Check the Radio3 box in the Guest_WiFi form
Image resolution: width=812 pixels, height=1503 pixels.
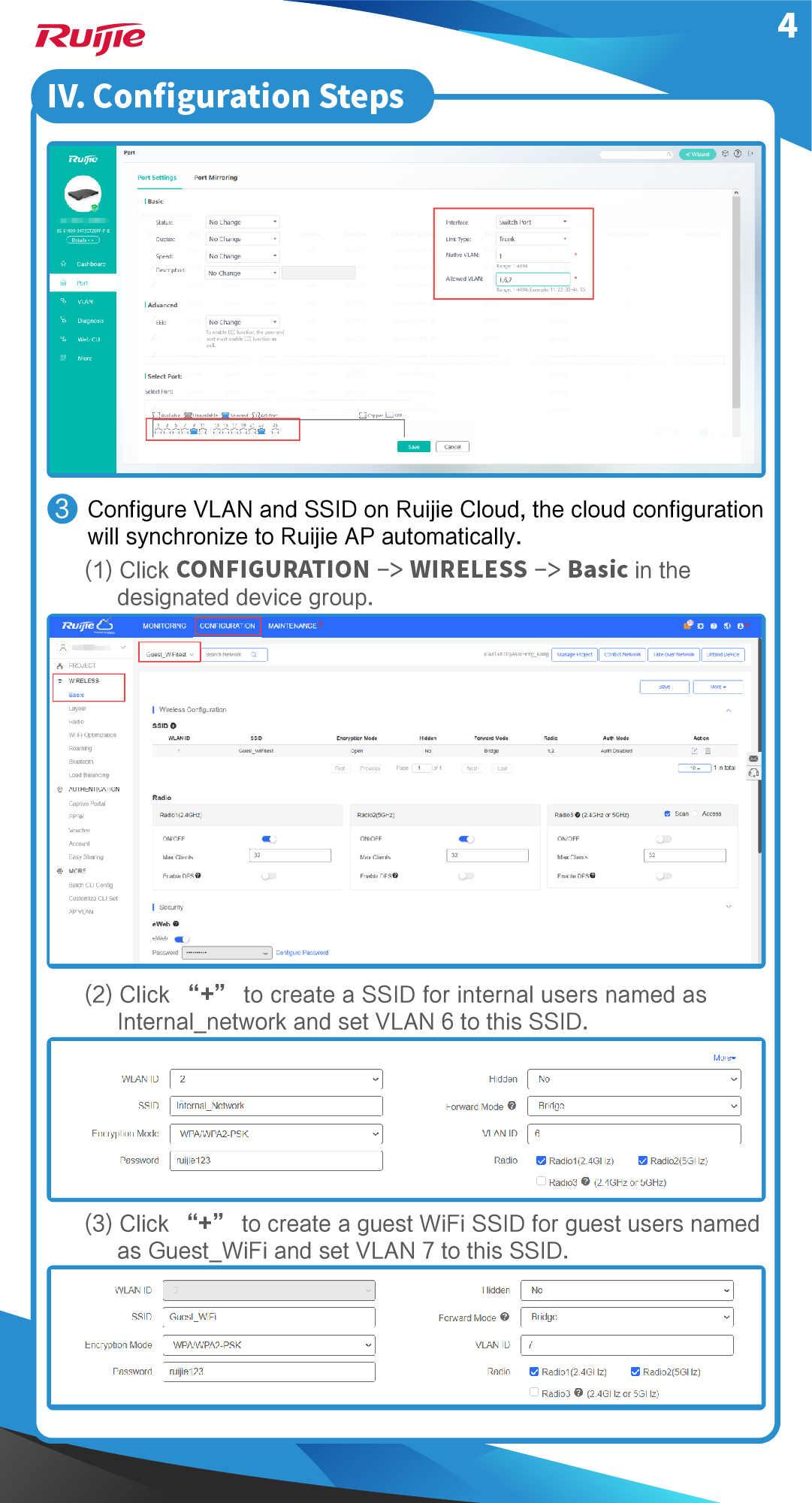click(534, 1392)
